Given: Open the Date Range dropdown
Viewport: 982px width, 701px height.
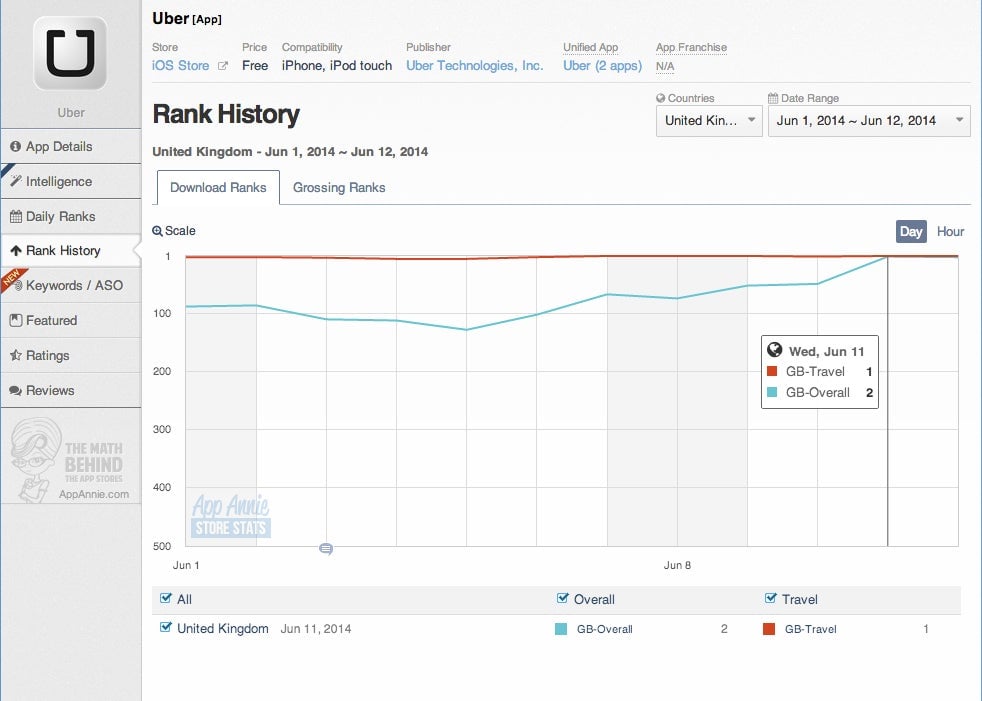Looking at the screenshot, I should coord(869,121).
